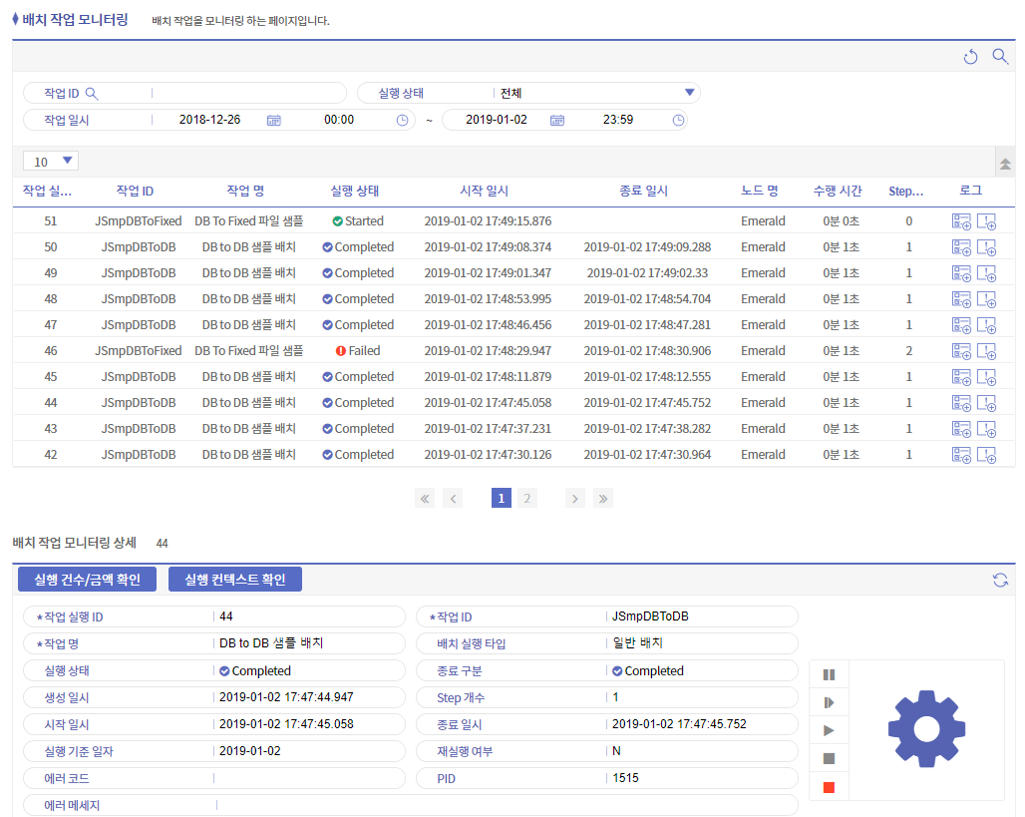Sort by 작업 명 column header
The image size is (1025, 817).
pos(245,191)
